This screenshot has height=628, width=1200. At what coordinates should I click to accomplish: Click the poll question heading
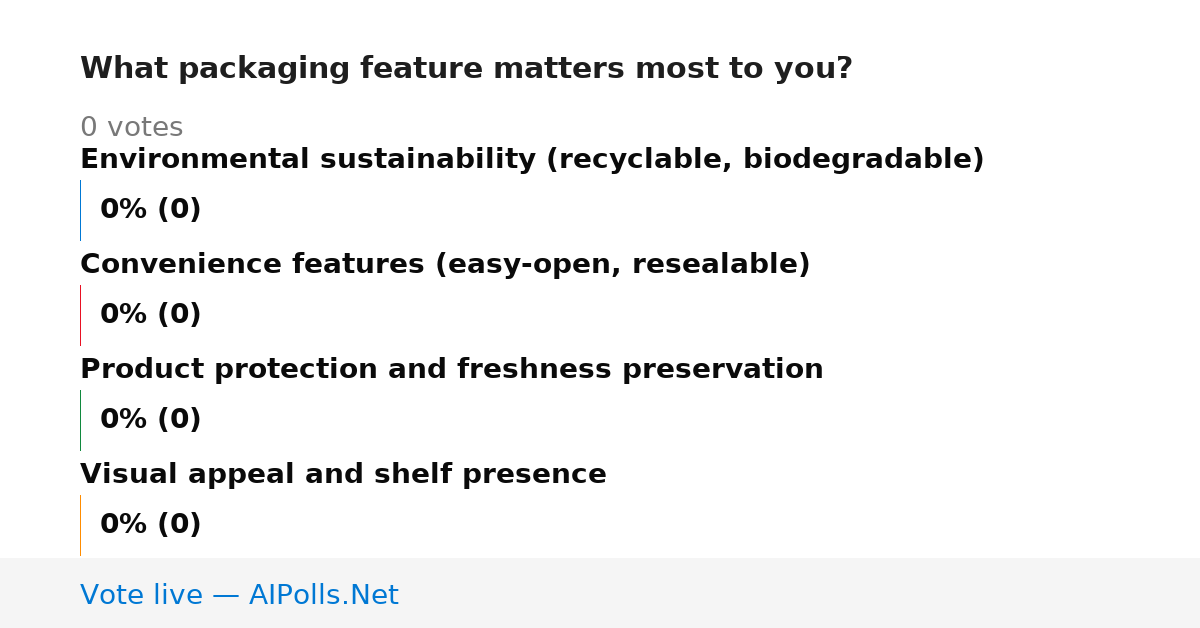(466, 69)
